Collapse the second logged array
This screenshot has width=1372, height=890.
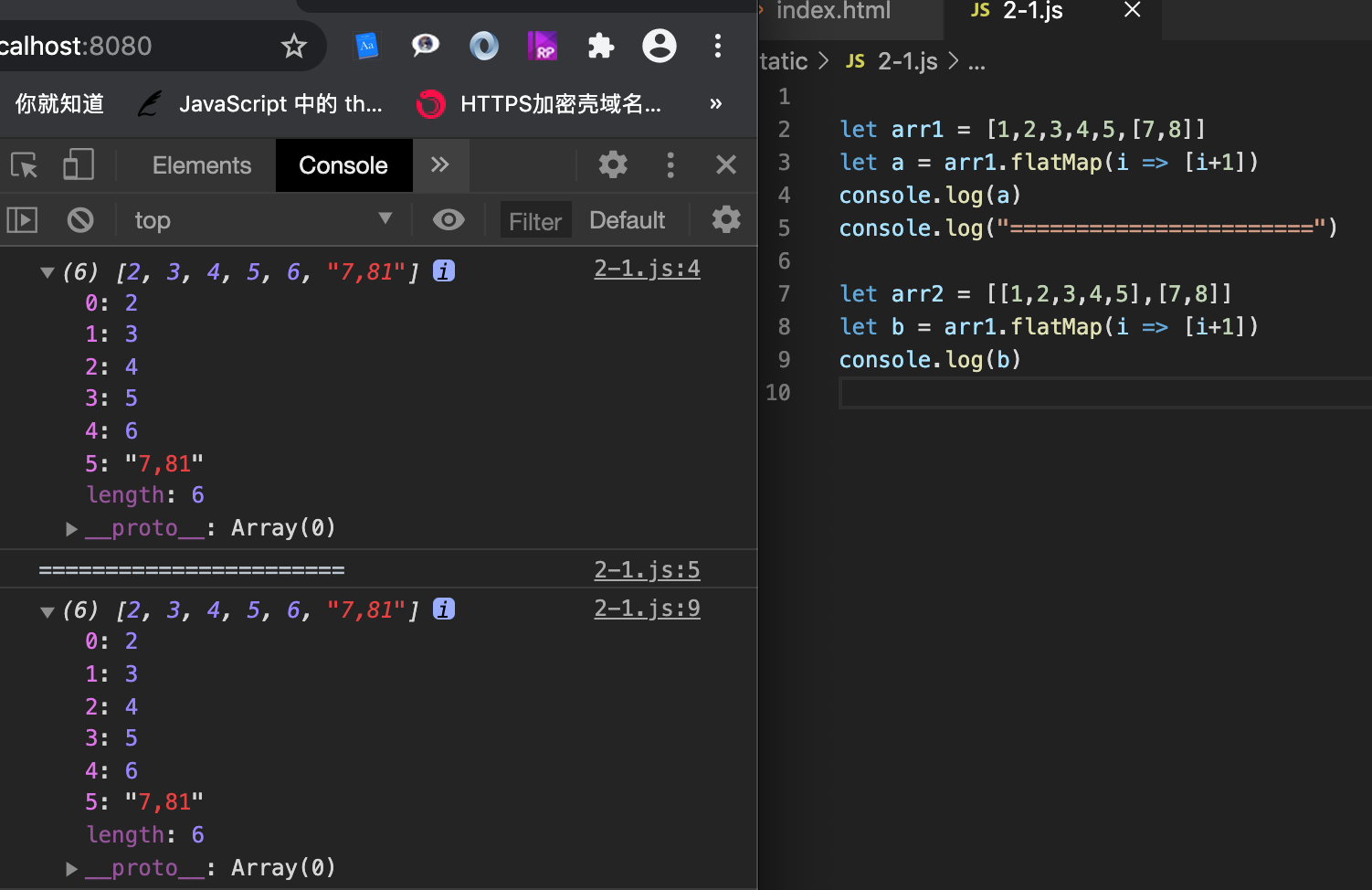click(47, 611)
